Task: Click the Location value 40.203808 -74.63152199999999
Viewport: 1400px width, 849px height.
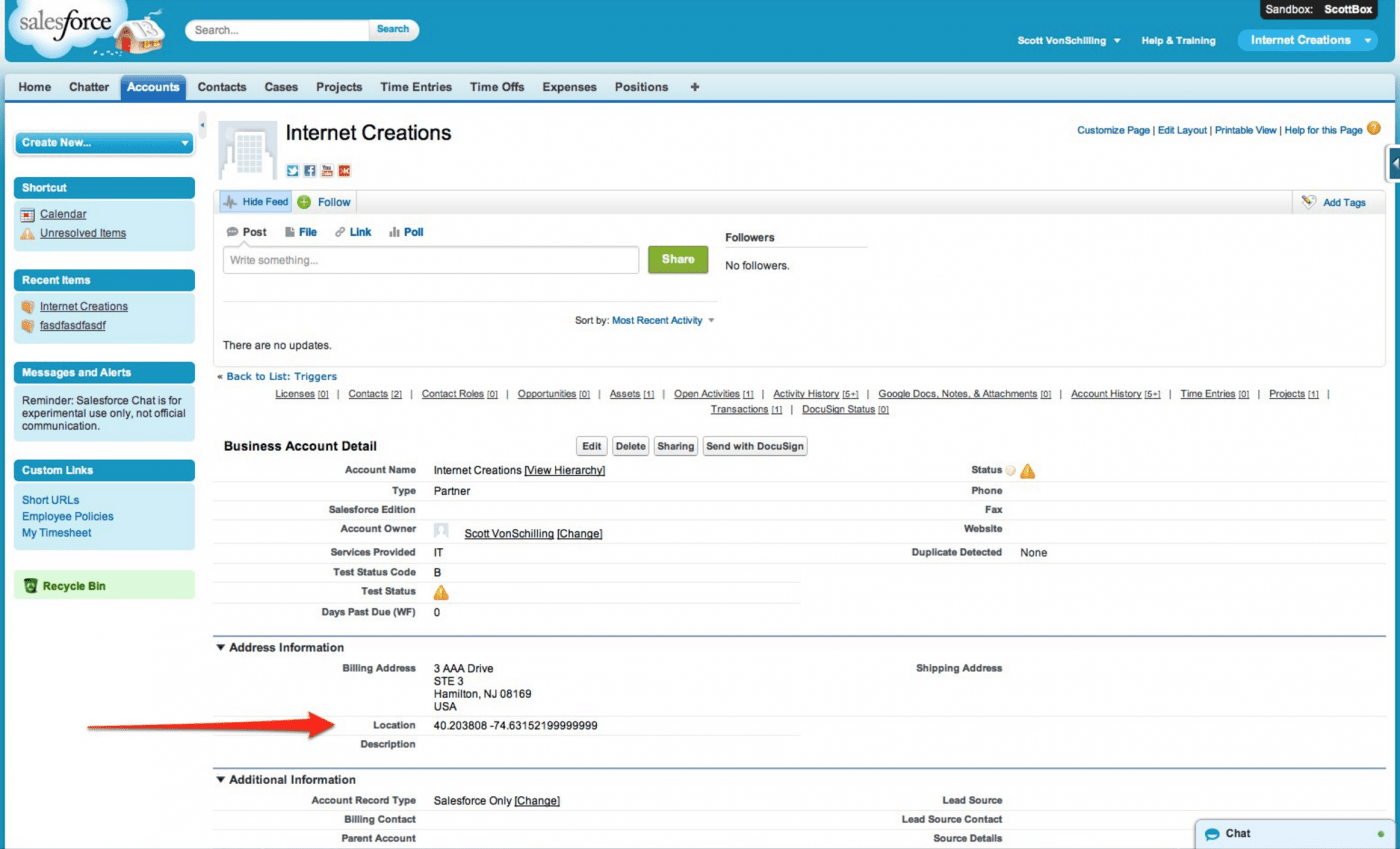Action: [x=515, y=726]
